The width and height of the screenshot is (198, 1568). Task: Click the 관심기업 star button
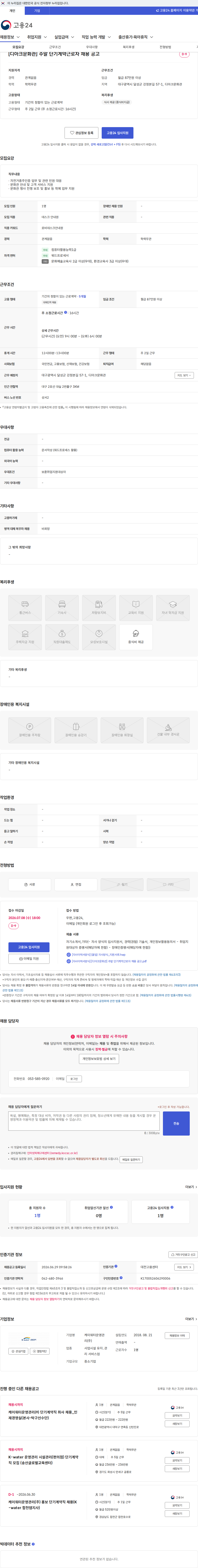pyautogui.click(x=18, y=1351)
